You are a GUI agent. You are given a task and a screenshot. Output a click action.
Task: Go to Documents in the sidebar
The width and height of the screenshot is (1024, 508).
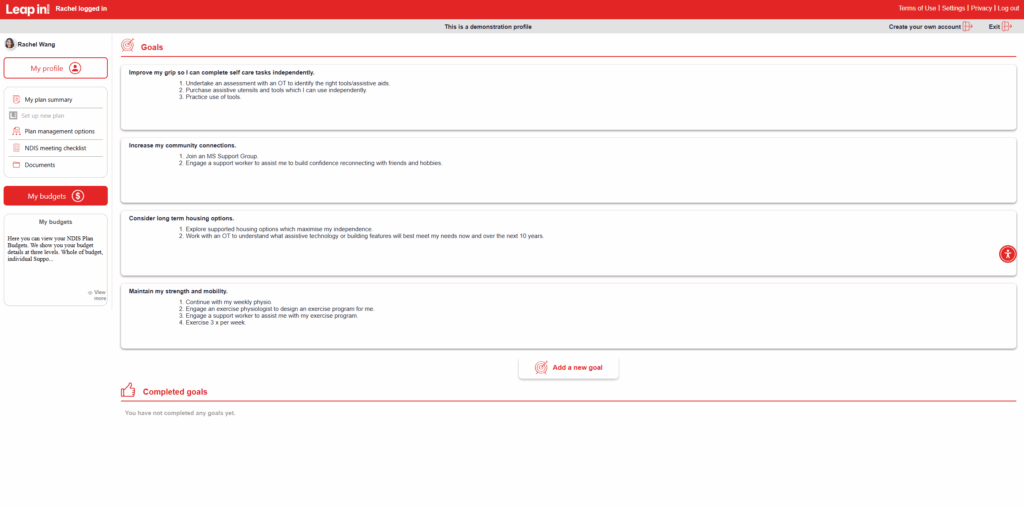point(40,165)
